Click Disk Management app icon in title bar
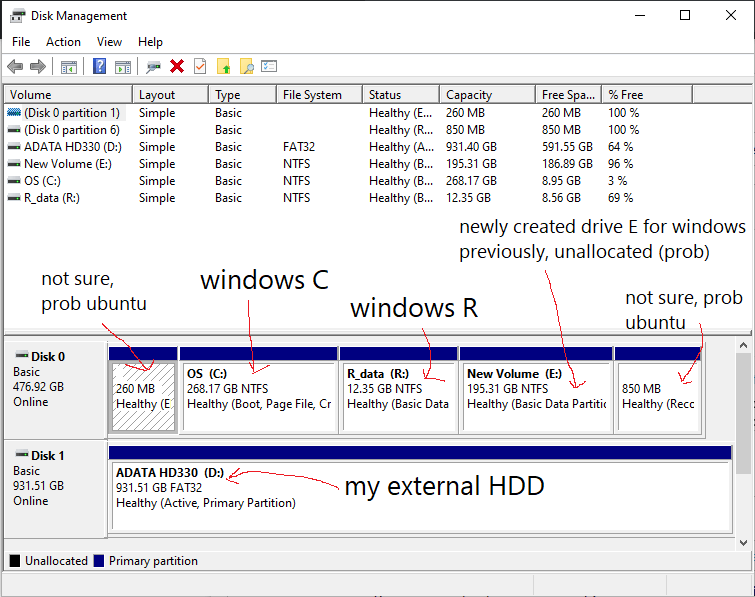Image resolution: width=755 pixels, height=597 pixels. 17,16
